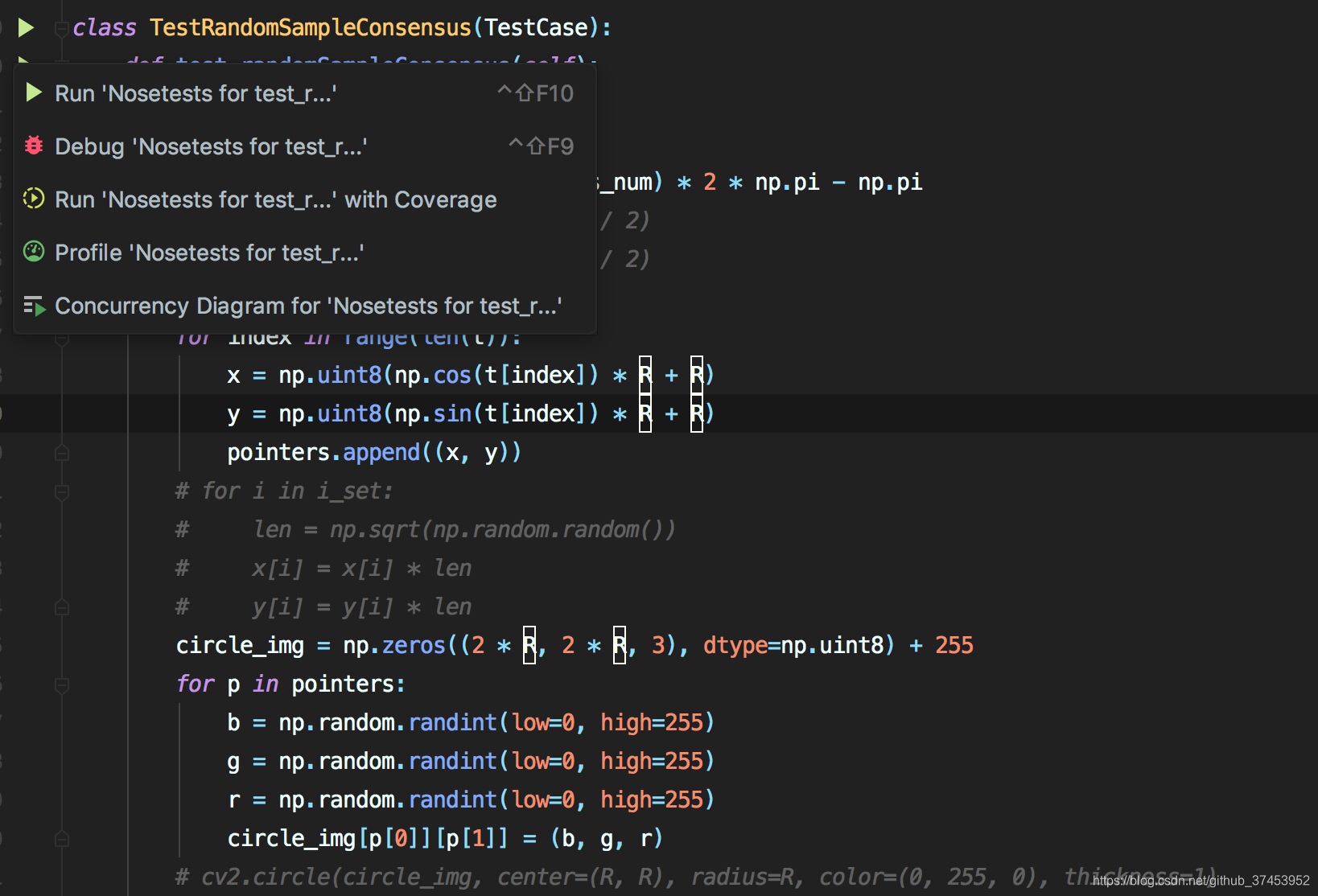
Task: Click comment 'x[i] = x[i] * len'
Action: coord(361,568)
